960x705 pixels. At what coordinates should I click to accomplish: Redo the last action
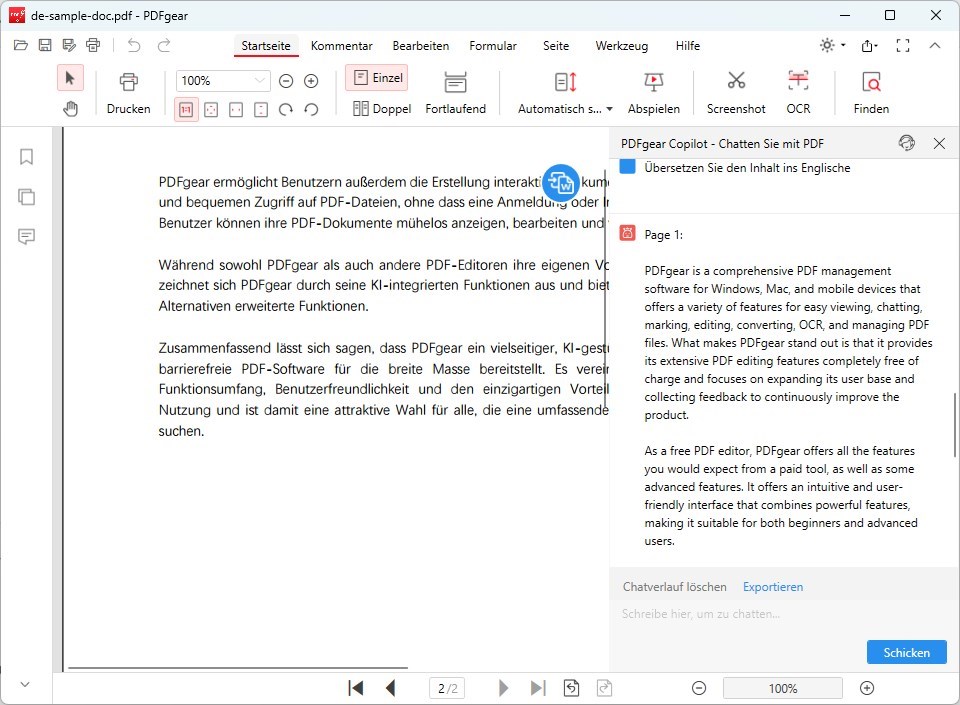[x=164, y=45]
